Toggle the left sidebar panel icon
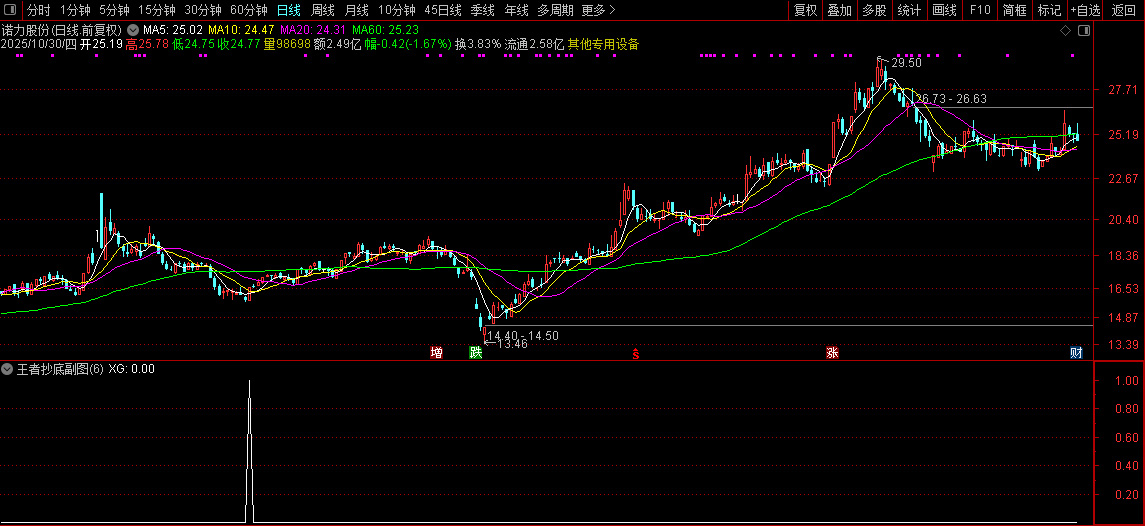 (x=11, y=10)
